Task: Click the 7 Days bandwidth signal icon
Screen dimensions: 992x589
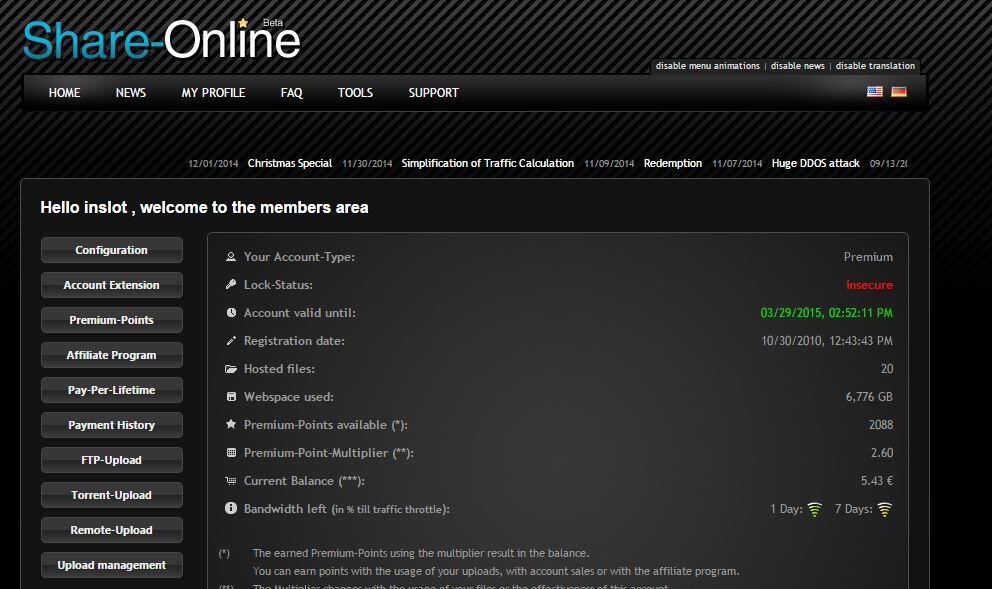Action: click(884, 509)
